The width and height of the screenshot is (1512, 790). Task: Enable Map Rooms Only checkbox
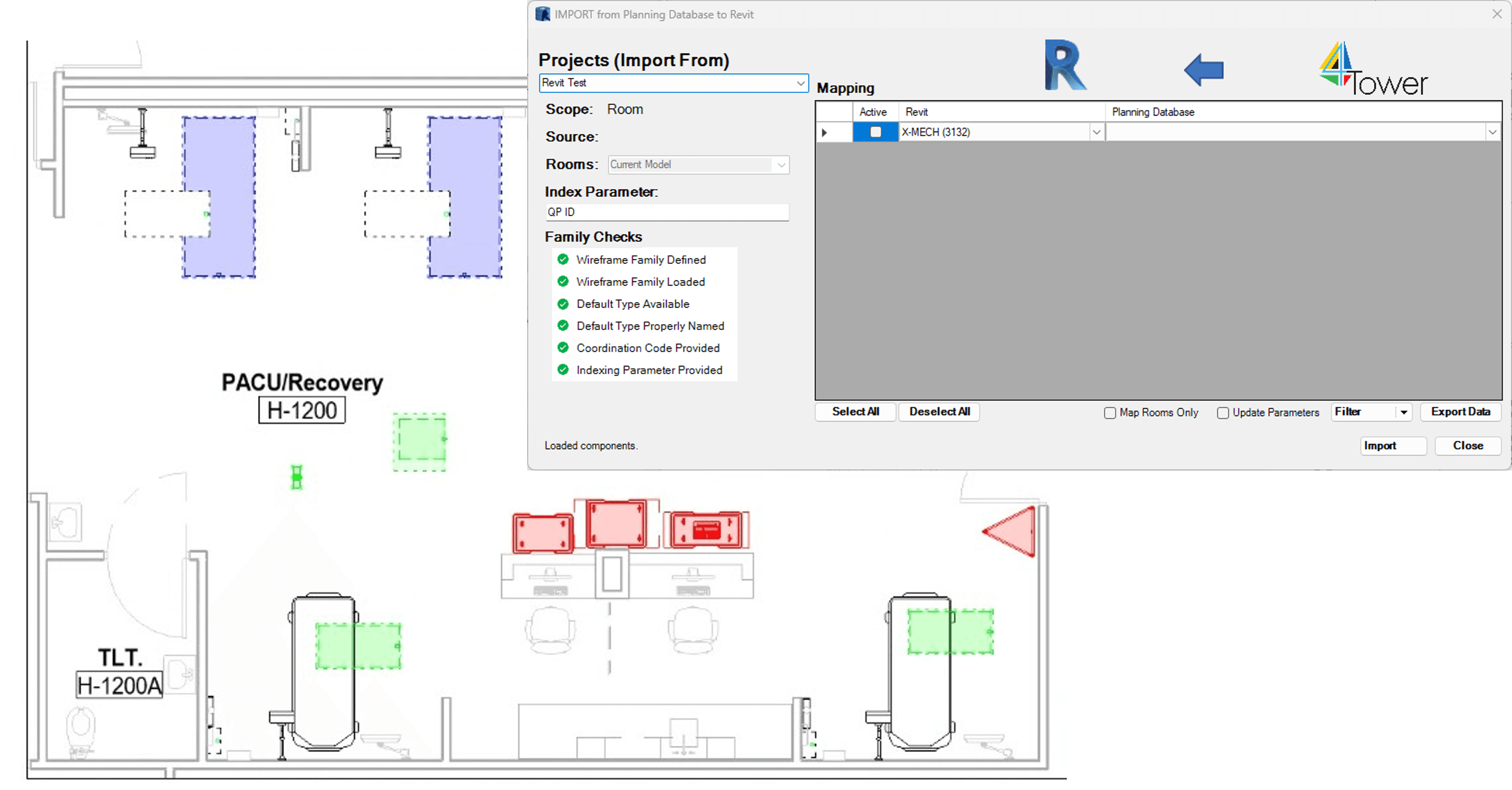[1109, 413]
